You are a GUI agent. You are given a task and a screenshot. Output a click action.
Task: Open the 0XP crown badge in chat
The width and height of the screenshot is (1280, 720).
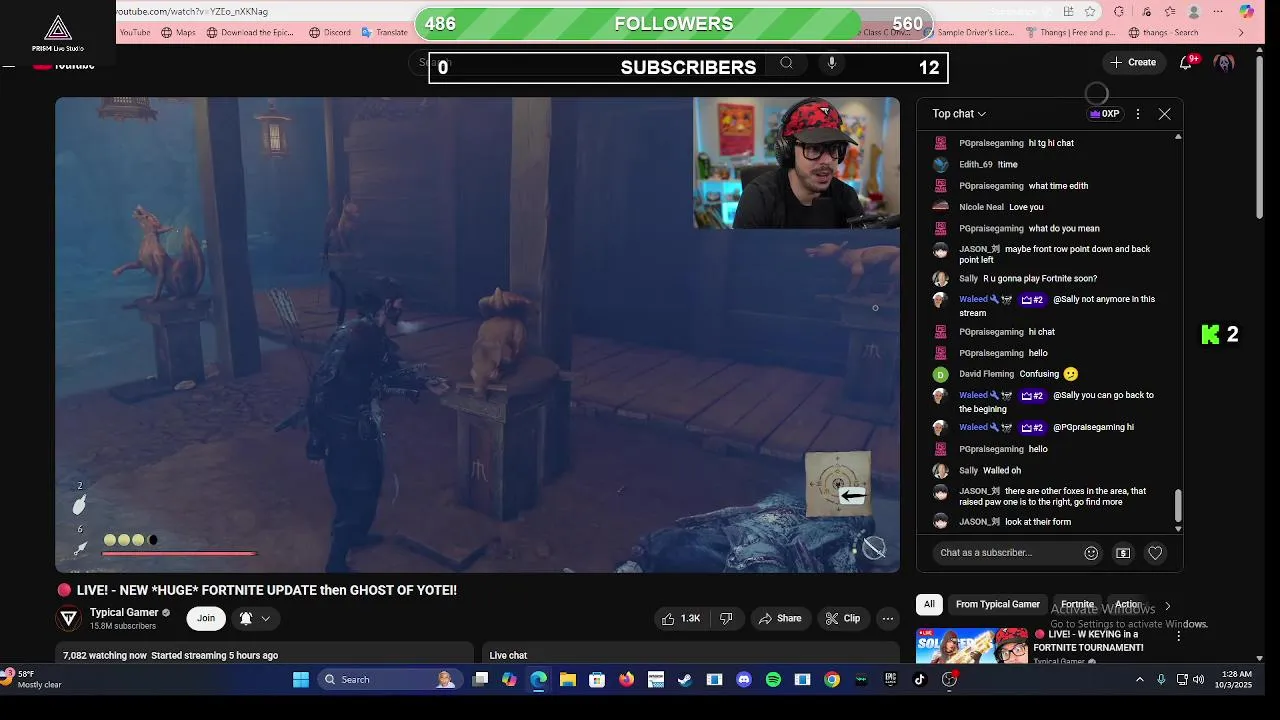1104,114
